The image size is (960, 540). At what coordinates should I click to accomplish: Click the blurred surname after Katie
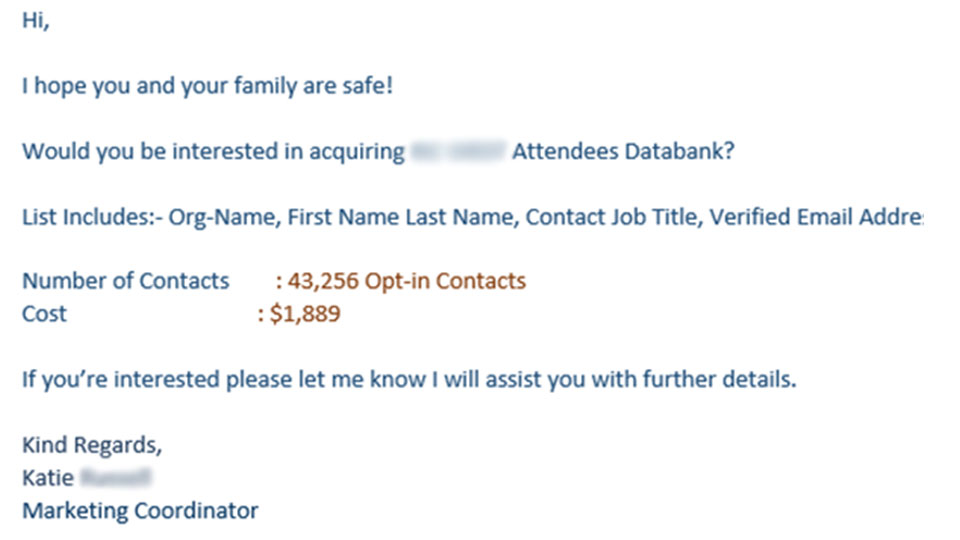pos(116,478)
